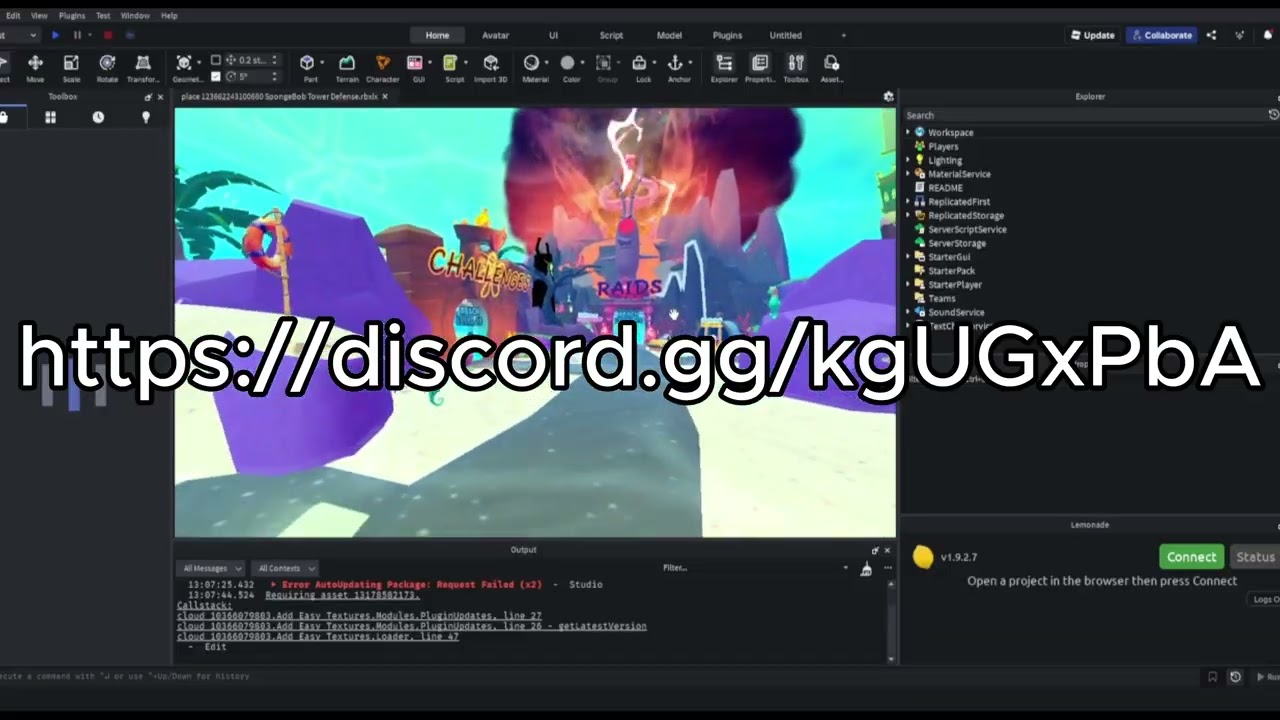Click the GUI tool icon
Screen dimensions: 1280x720
coord(415,63)
